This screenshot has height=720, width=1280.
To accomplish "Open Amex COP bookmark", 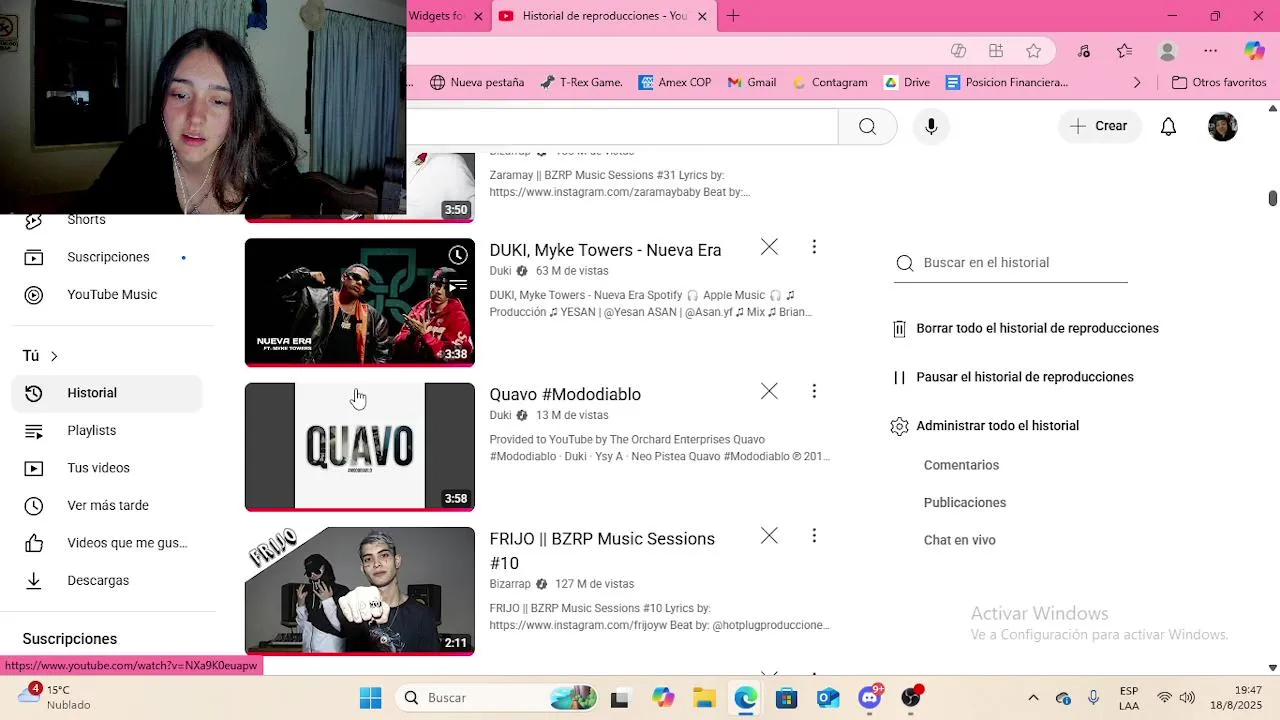I will pyautogui.click(x=675, y=83).
